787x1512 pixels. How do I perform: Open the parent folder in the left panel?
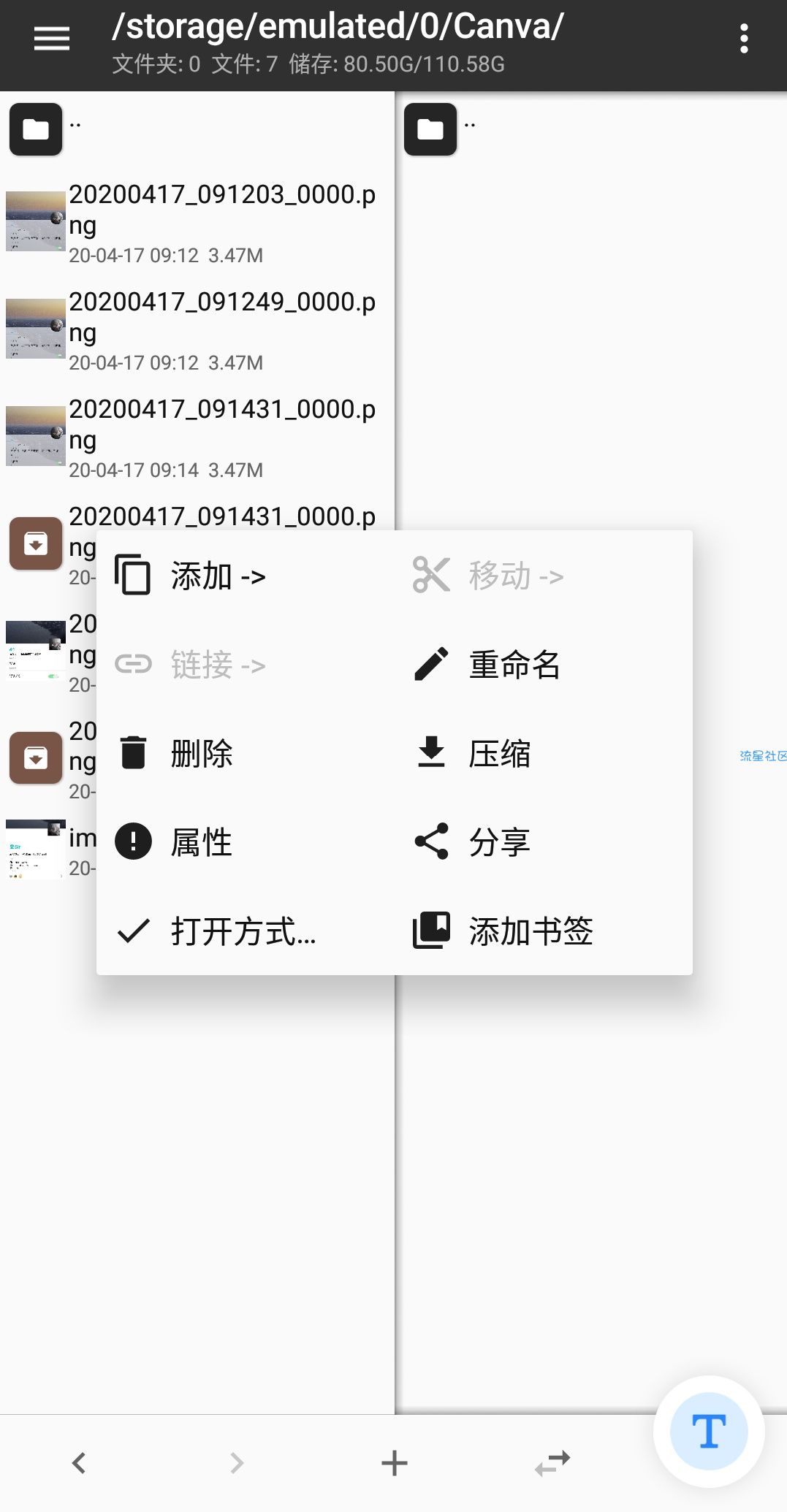36,129
